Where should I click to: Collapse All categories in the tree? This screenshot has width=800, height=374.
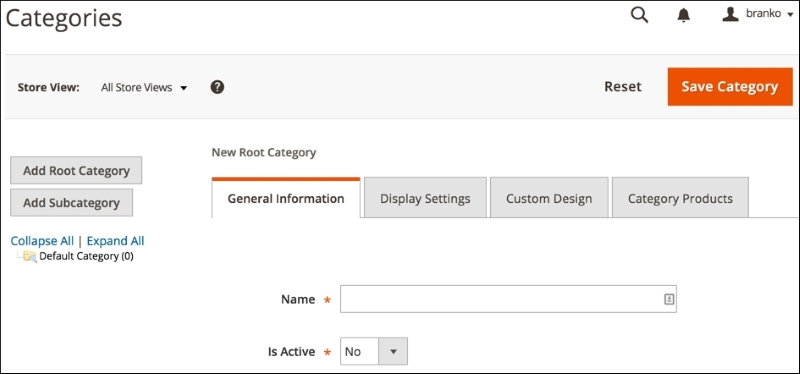point(42,241)
